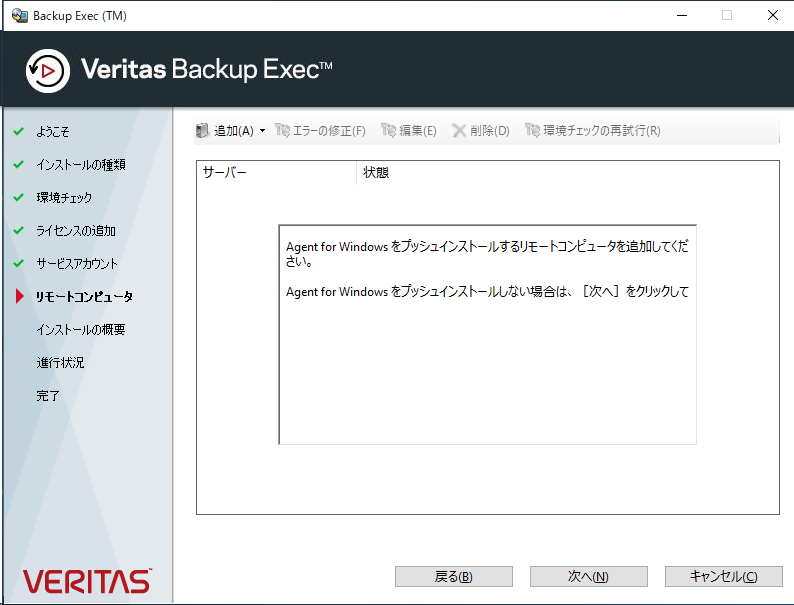The image size is (794, 605).
Task: Click the 編集(E) toolbar icon
Action: tap(388, 131)
